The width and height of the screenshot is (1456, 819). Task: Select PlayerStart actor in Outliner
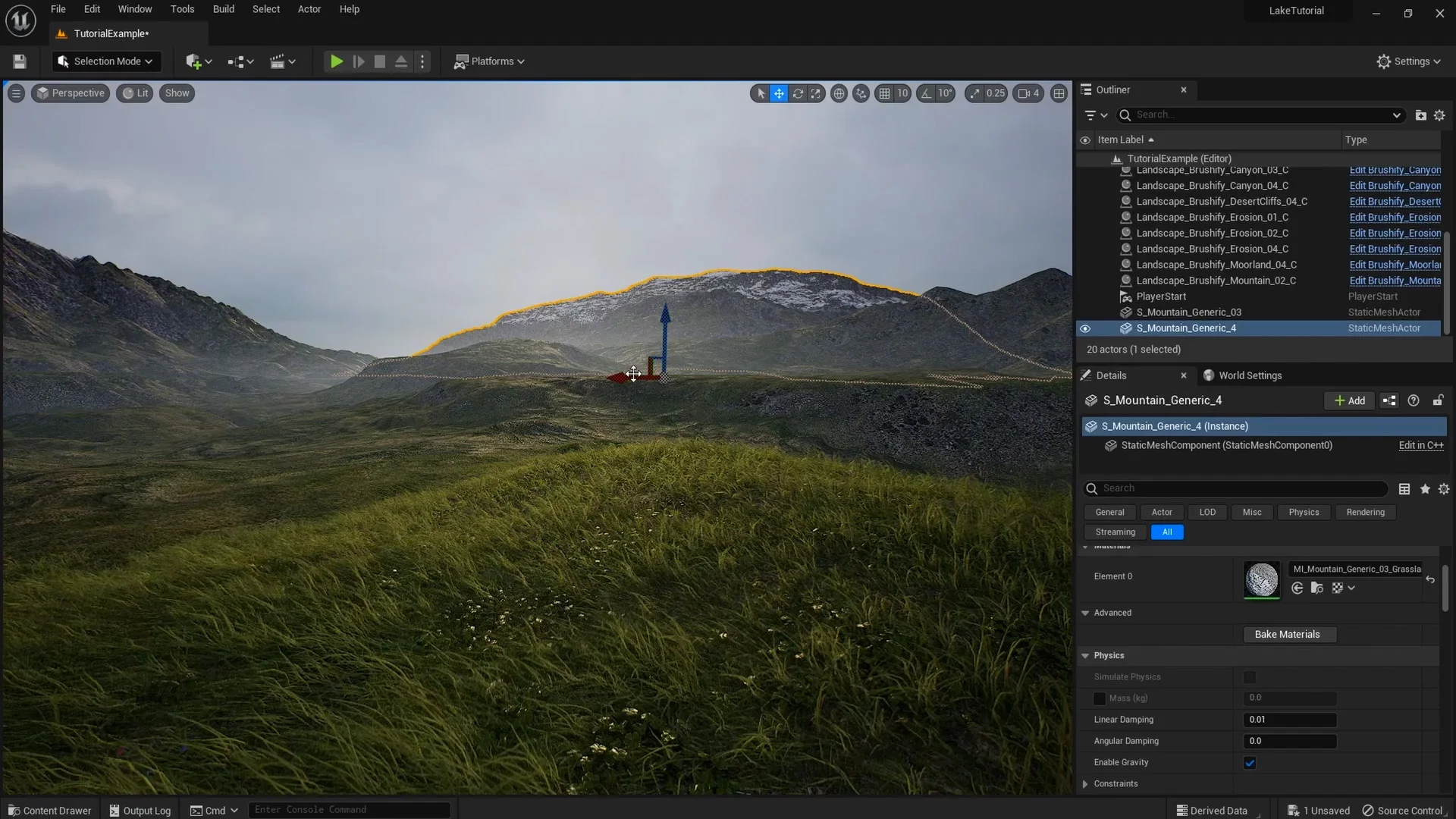(x=1161, y=297)
